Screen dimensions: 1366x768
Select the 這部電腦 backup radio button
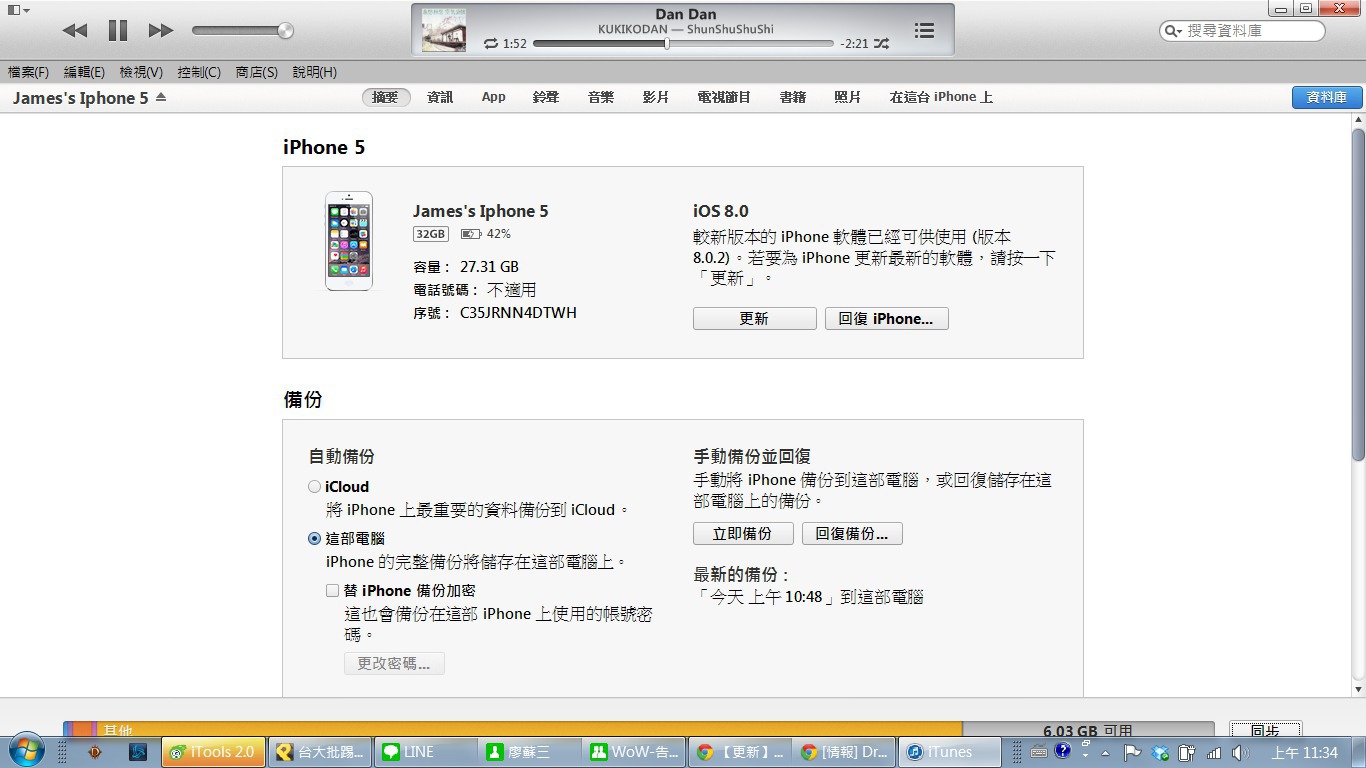pos(314,539)
